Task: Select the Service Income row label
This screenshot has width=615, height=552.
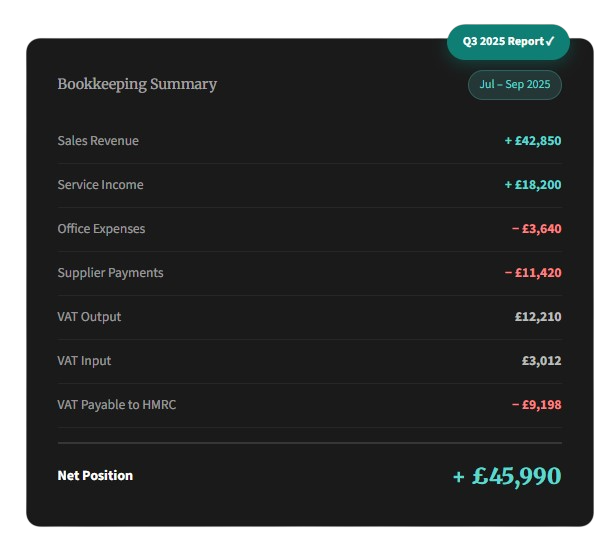Action: (x=100, y=185)
